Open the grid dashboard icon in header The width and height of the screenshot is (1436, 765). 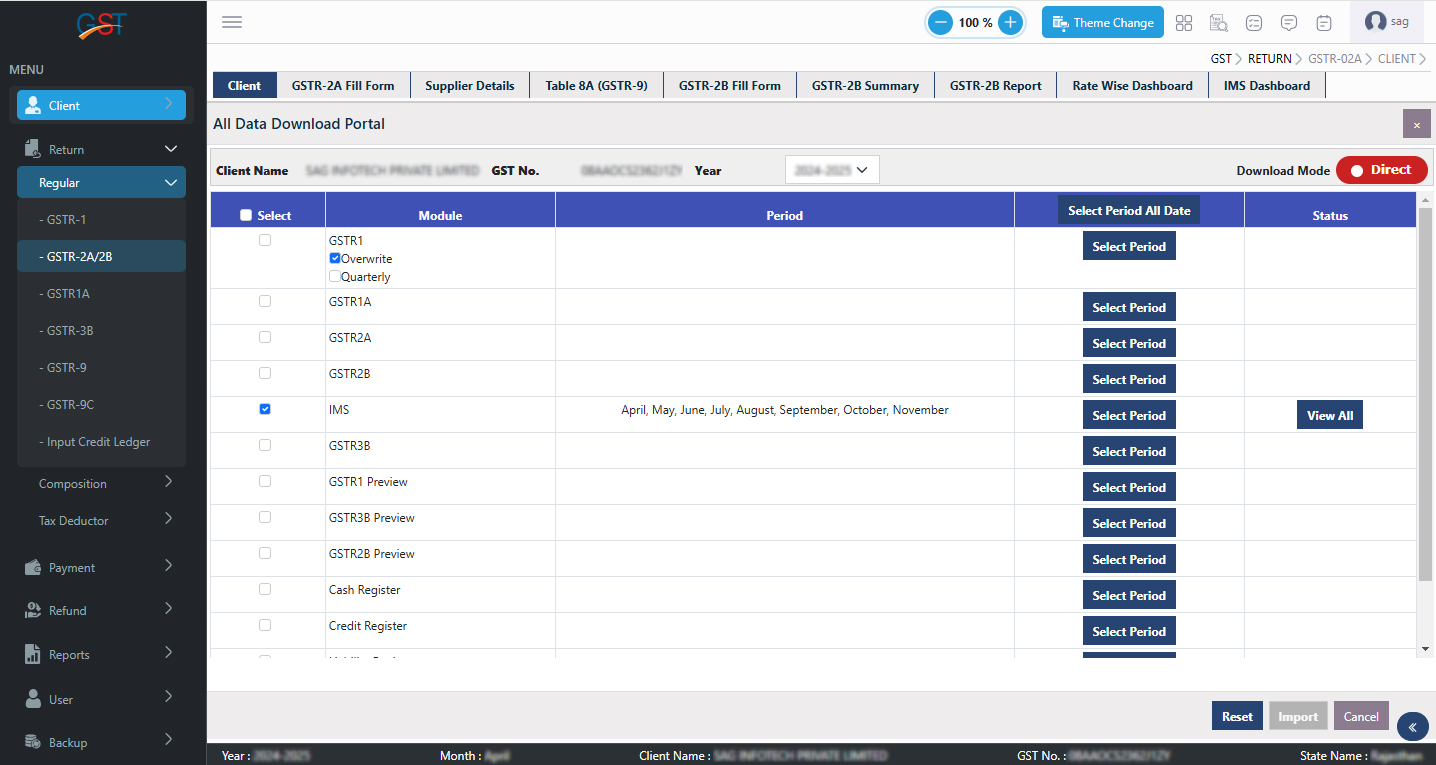(1184, 22)
